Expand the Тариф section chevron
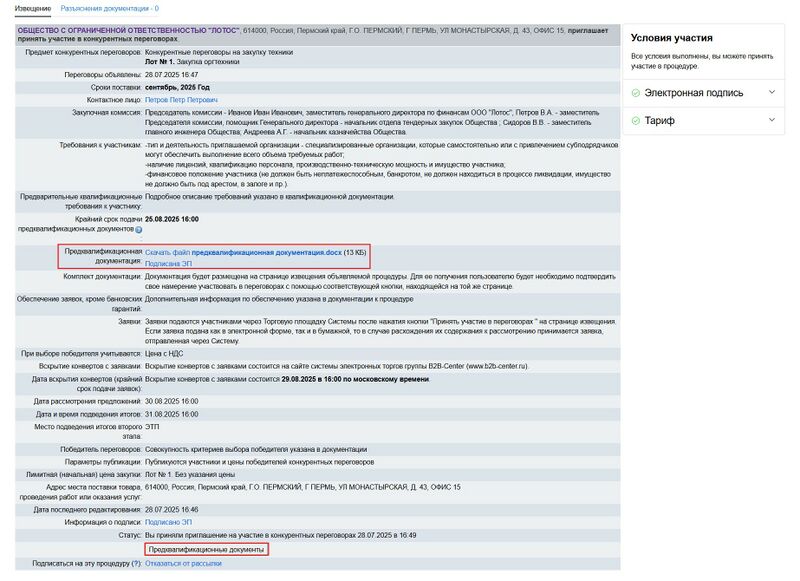The width and height of the screenshot is (800, 581). click(771, 120)
